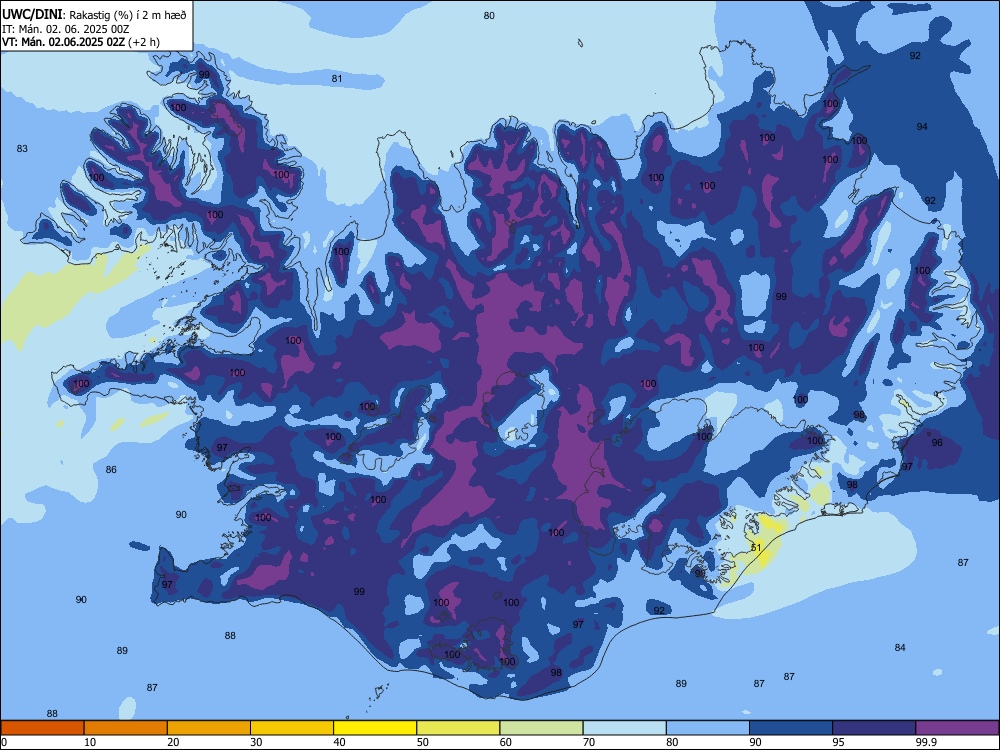The height and width of the screenshot is (750, 1000).
Task: Click the '20' legend tick label
Action: coord(173,742)
